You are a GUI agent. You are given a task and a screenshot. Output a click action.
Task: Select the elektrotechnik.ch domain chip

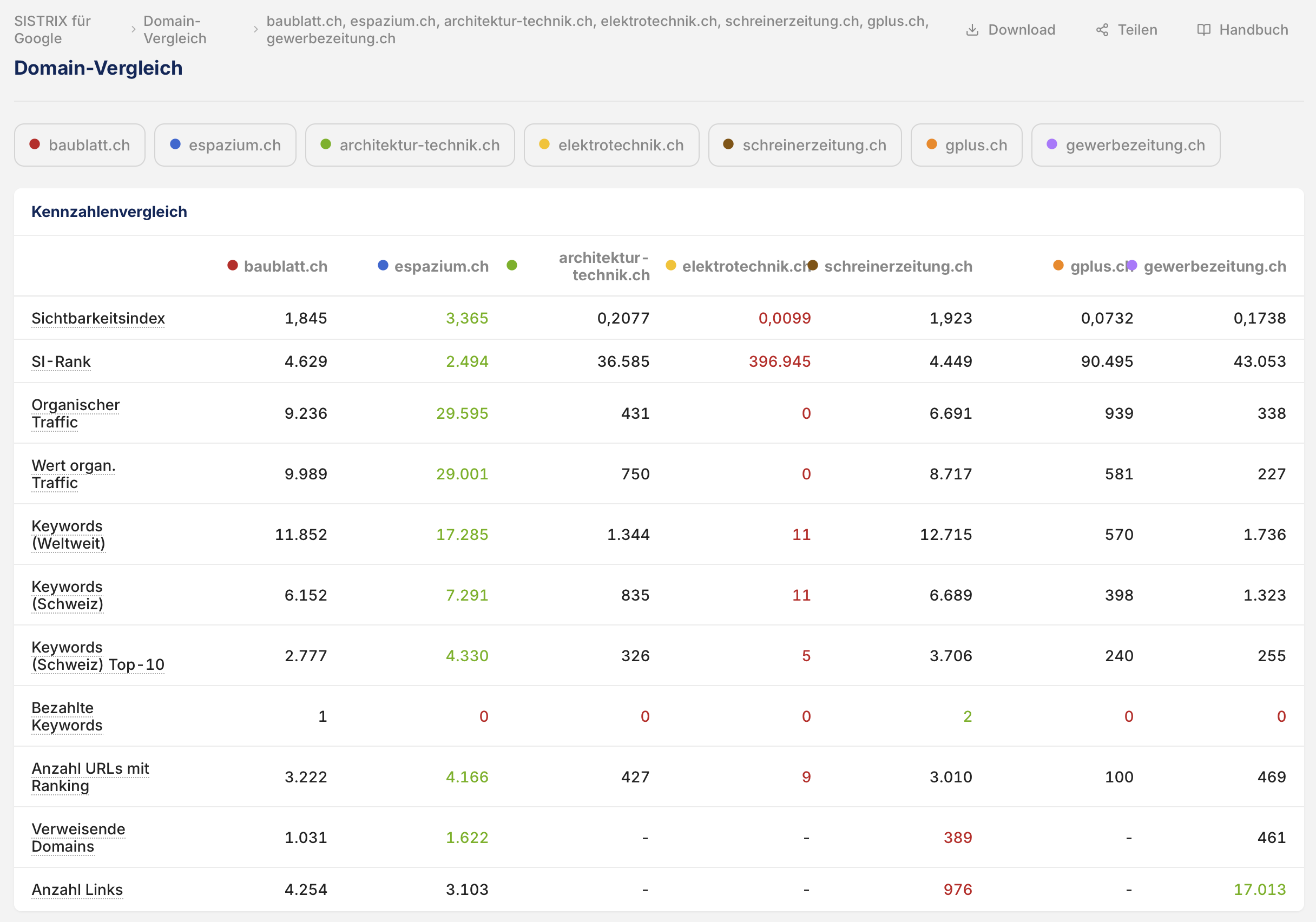pos(611,145)
